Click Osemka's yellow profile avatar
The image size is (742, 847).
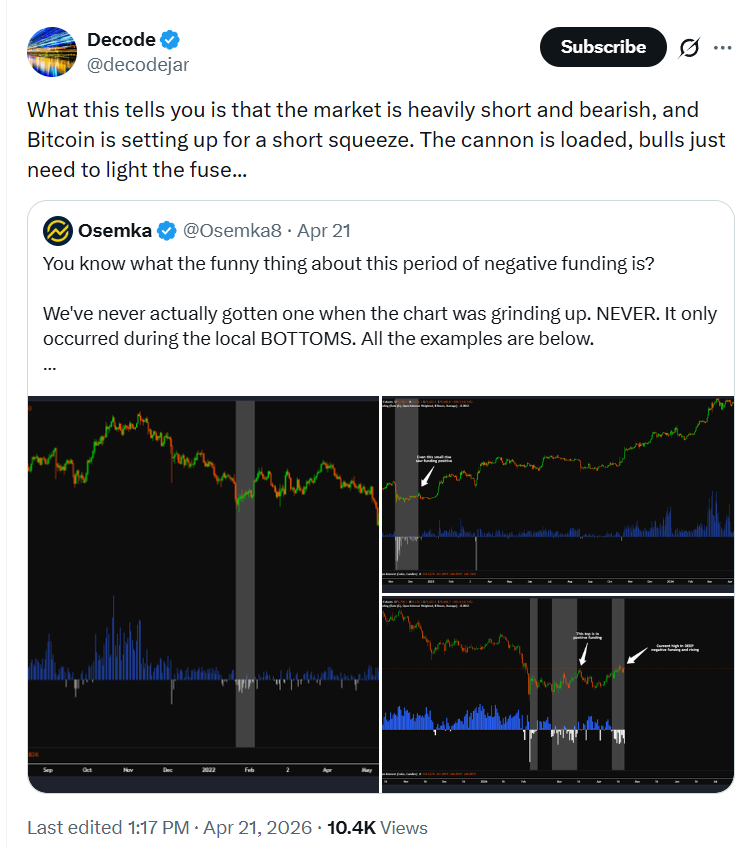tap(57, 231)
